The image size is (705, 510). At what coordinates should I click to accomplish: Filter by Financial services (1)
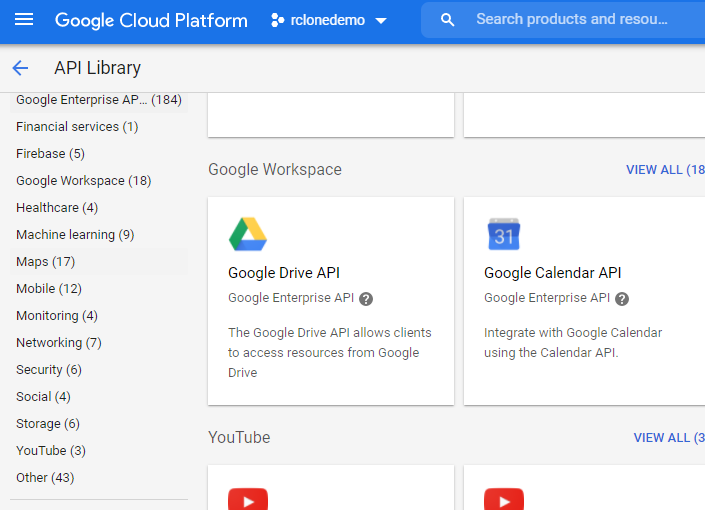click(x=77, y=127)
